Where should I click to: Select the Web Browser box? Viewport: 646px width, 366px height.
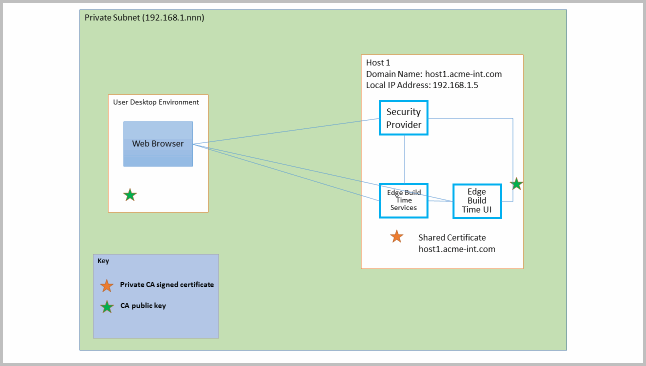click(x=158, y=144)
